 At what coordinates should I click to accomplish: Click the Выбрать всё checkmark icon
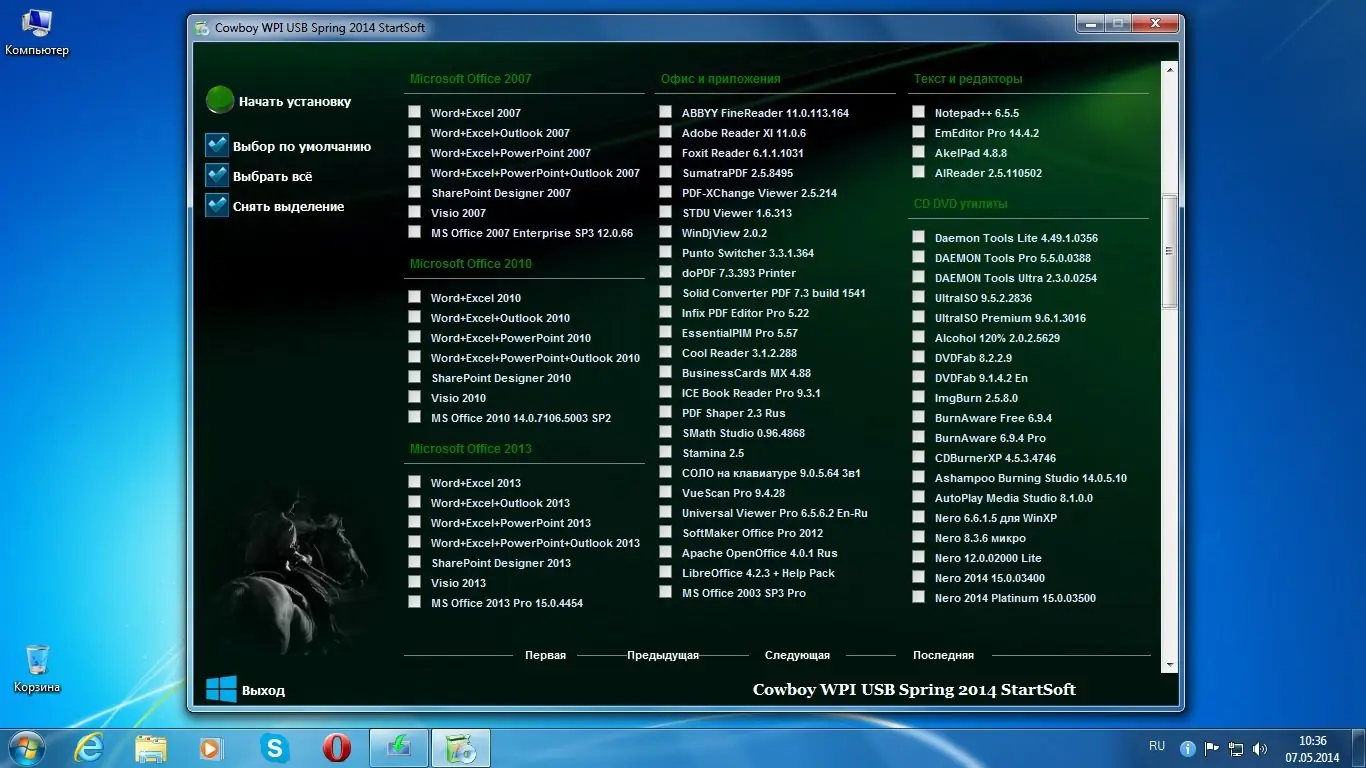point(217,175)
